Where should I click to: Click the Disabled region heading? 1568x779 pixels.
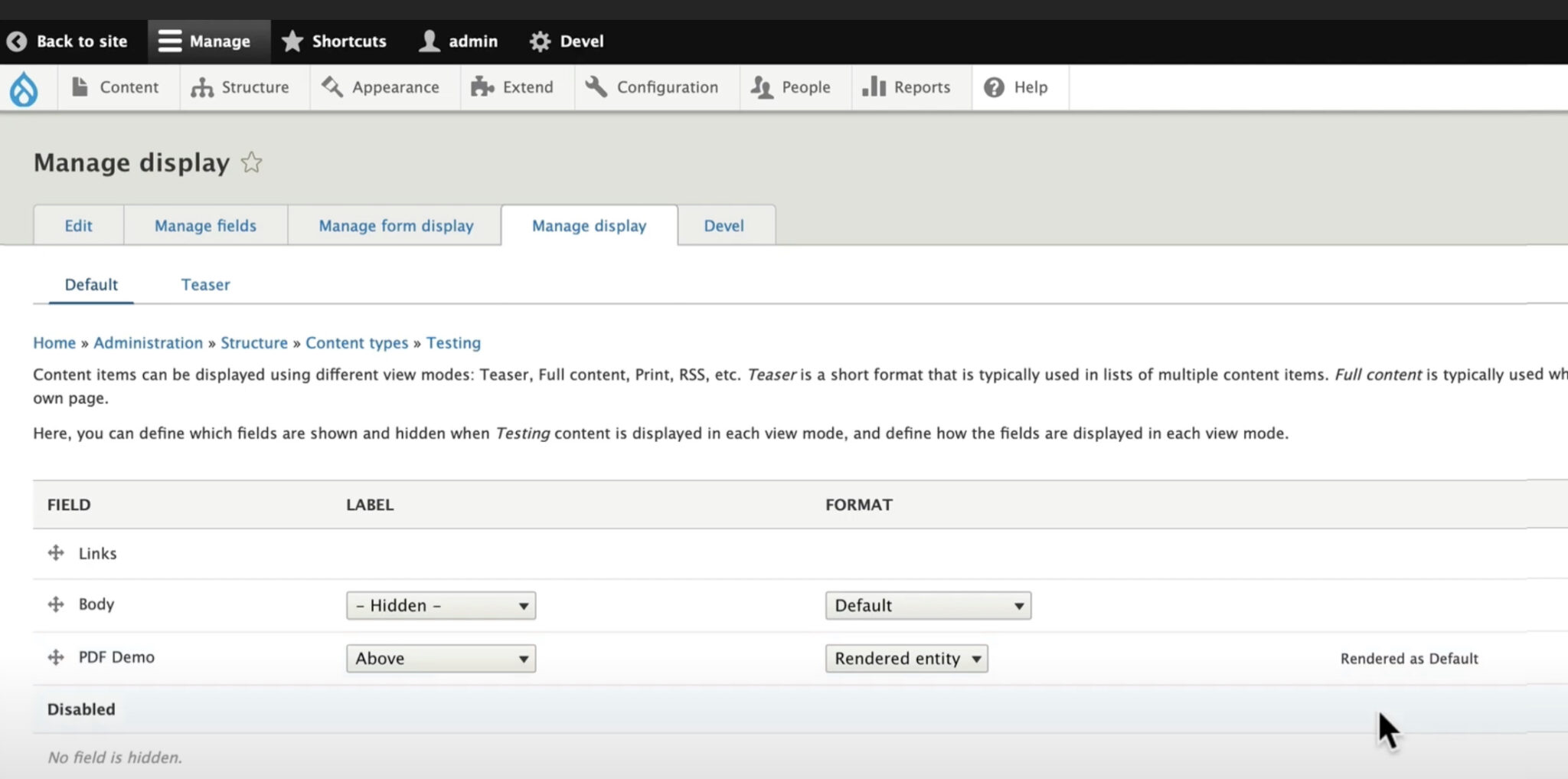pyautogui.click(x=81, y=709)
